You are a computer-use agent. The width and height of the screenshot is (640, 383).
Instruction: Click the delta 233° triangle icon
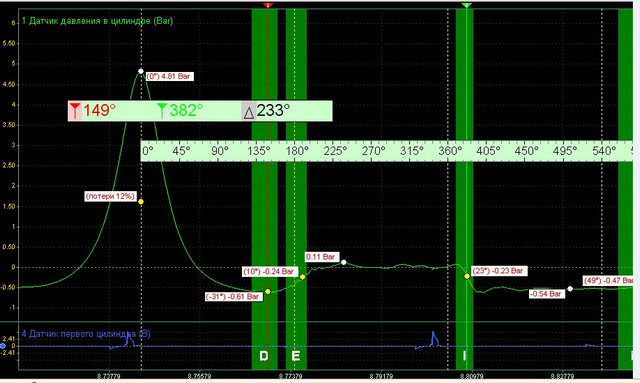(249, 111)
